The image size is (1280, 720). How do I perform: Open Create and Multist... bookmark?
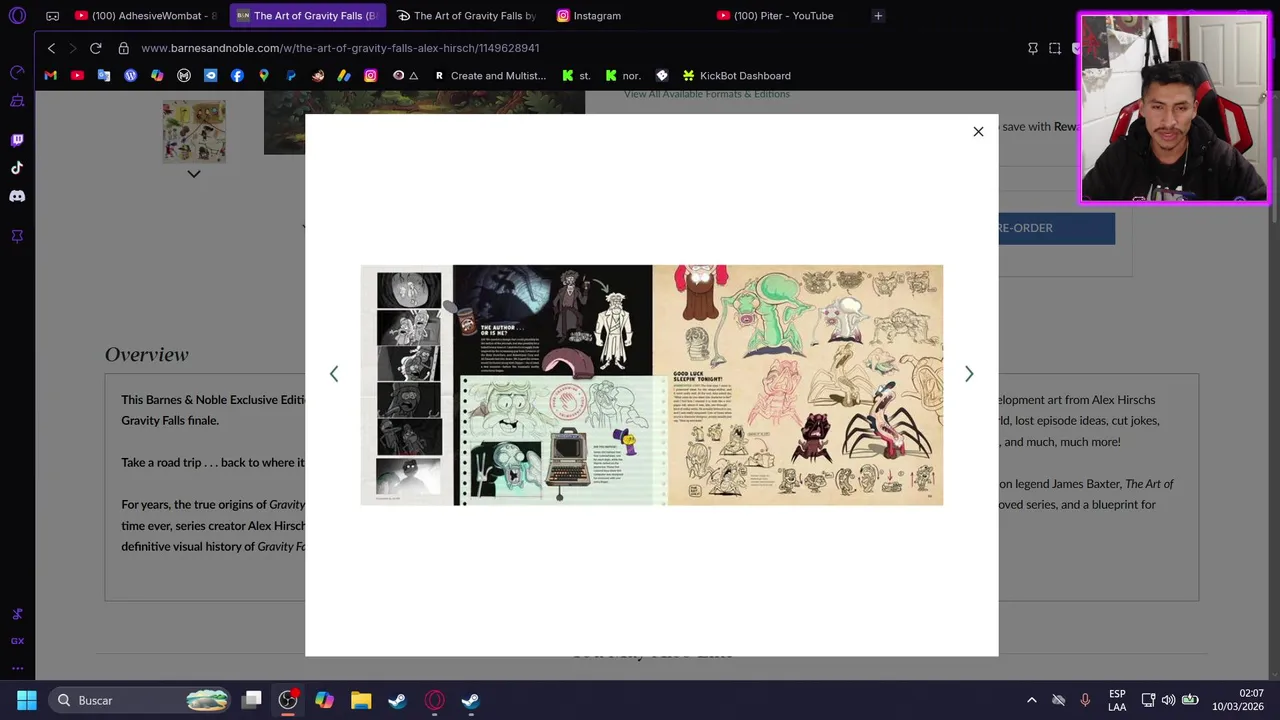click(489, 75)
